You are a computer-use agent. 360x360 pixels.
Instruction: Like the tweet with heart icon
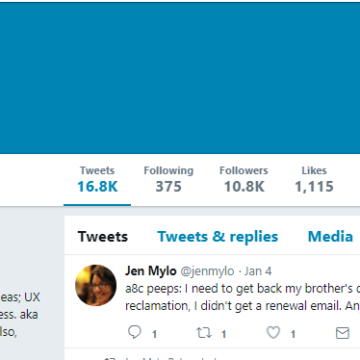click(x=273, y=333)
